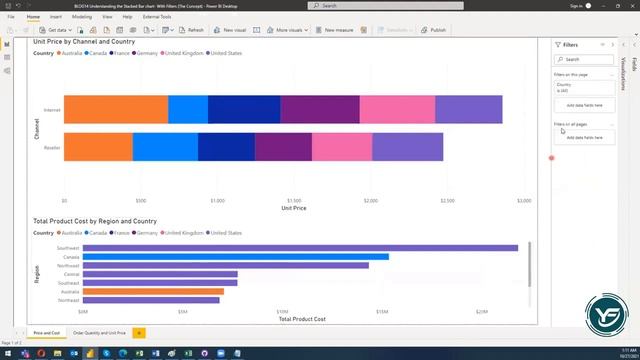Click Add data fields here under all pages
This screenshot has width=640, height=360.
click(x=584, y=138)
